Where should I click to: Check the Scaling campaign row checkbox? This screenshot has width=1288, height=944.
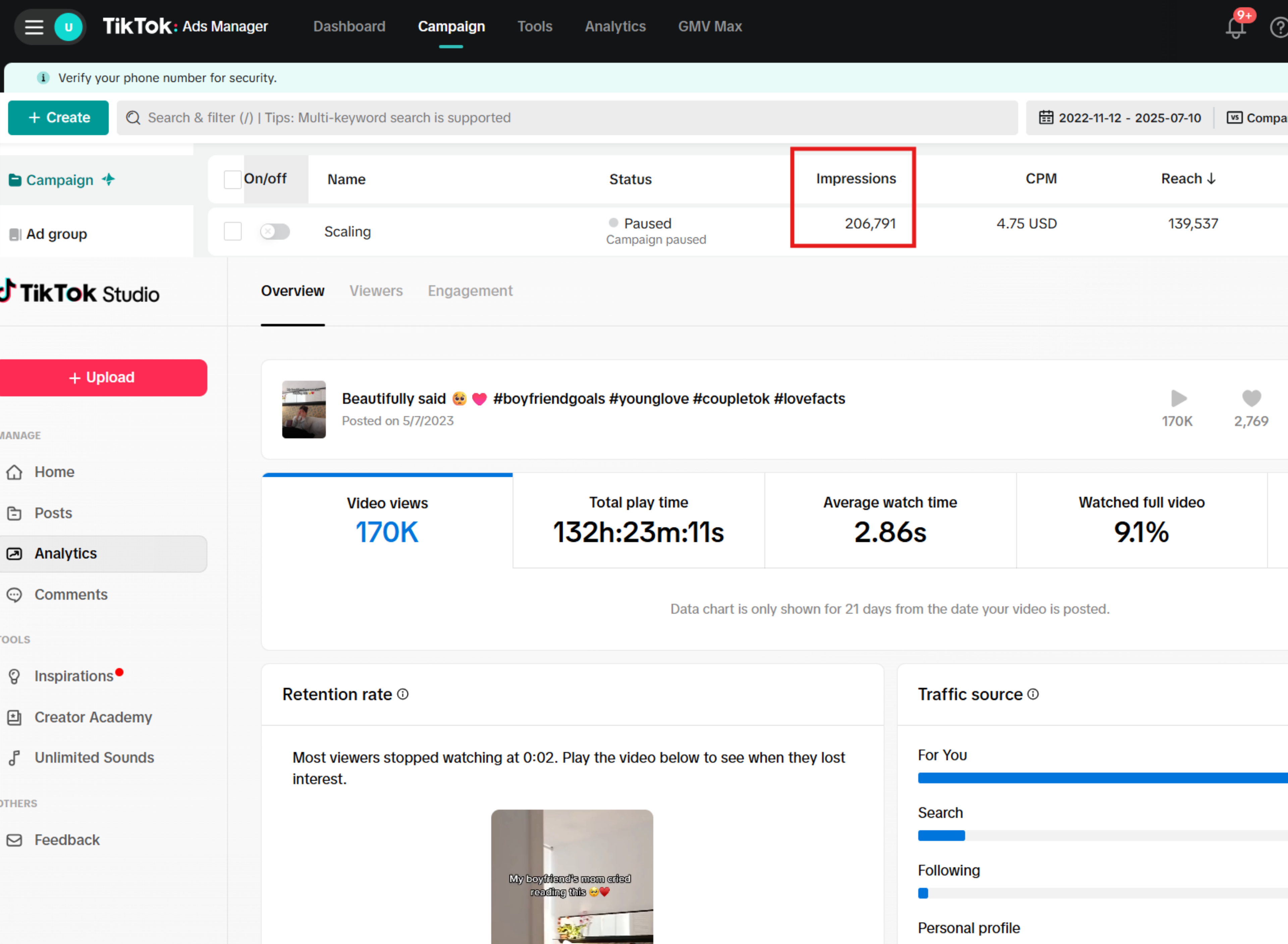[232, 231]
